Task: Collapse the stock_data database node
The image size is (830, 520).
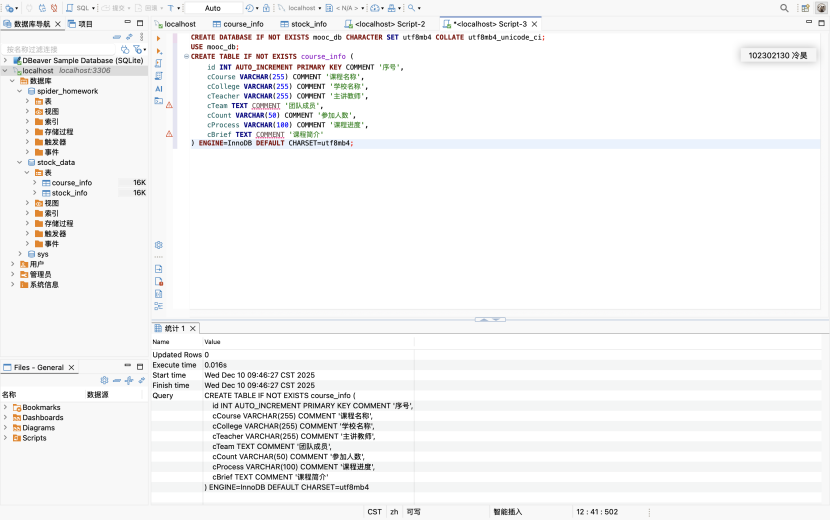Action: coord(20,163)
